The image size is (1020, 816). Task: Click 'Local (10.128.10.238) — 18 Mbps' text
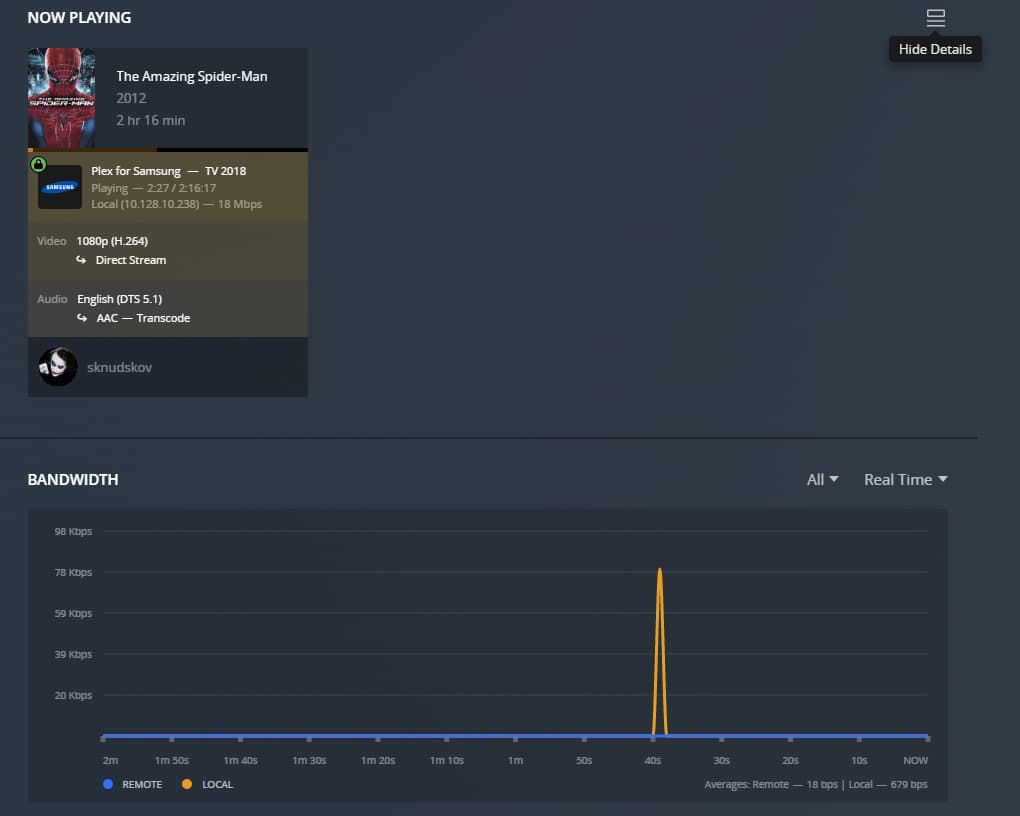(176, 204)
